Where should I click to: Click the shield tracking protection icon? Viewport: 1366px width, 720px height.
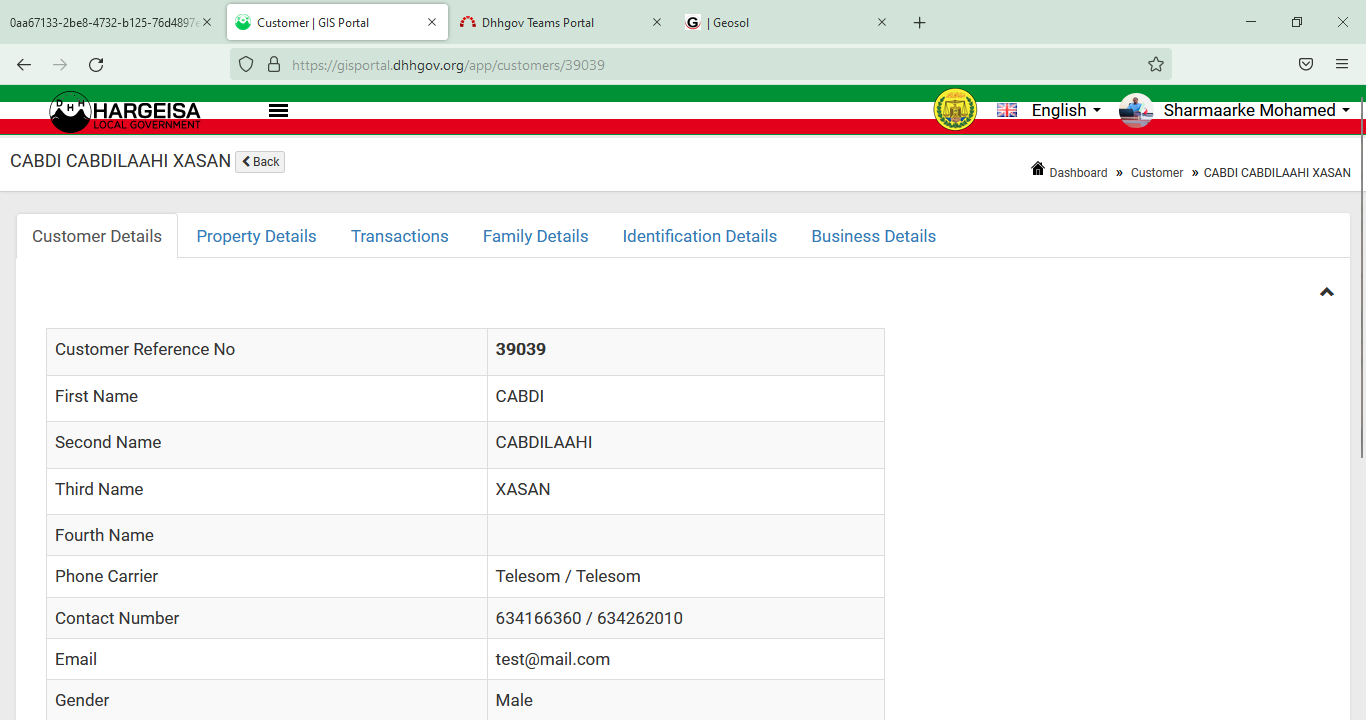246,64
